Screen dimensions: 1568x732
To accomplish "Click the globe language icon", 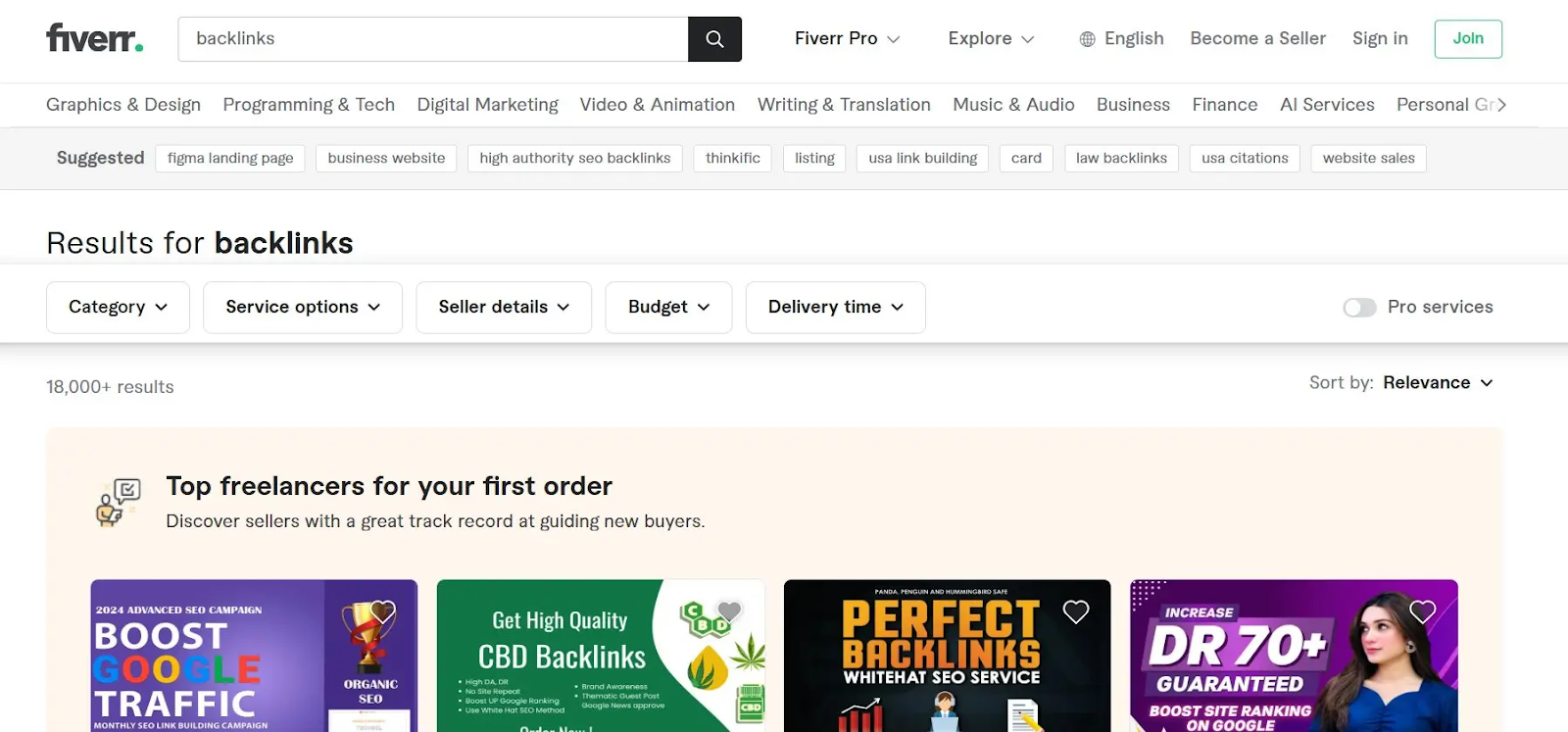I will click(1087, 39).
